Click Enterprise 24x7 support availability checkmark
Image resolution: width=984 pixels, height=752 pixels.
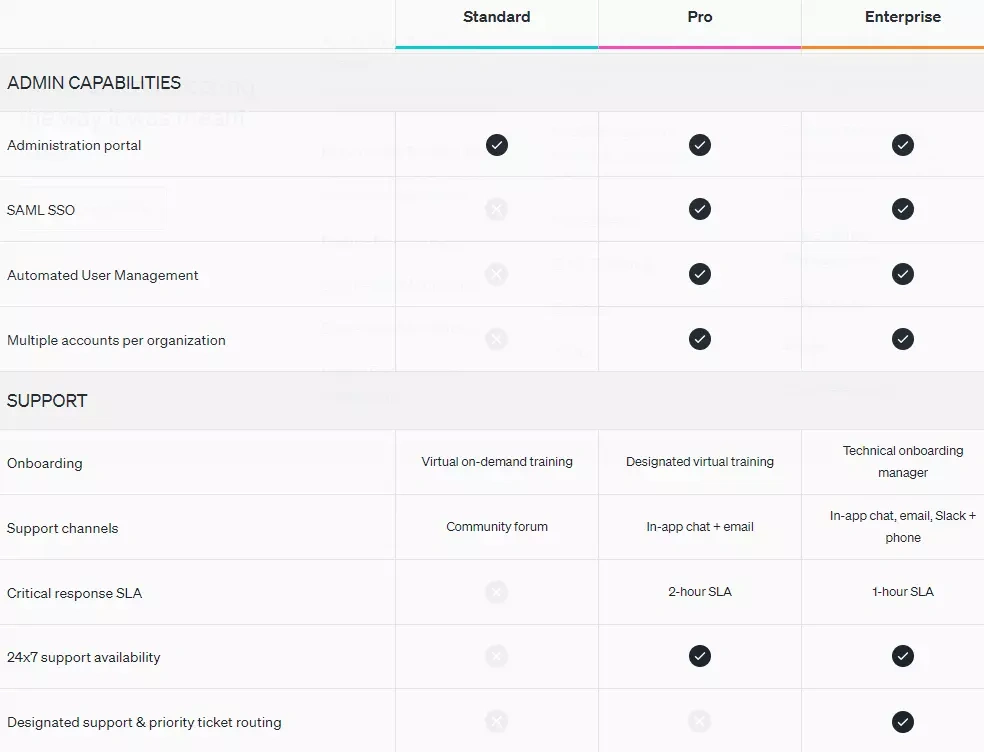(903, 656)
